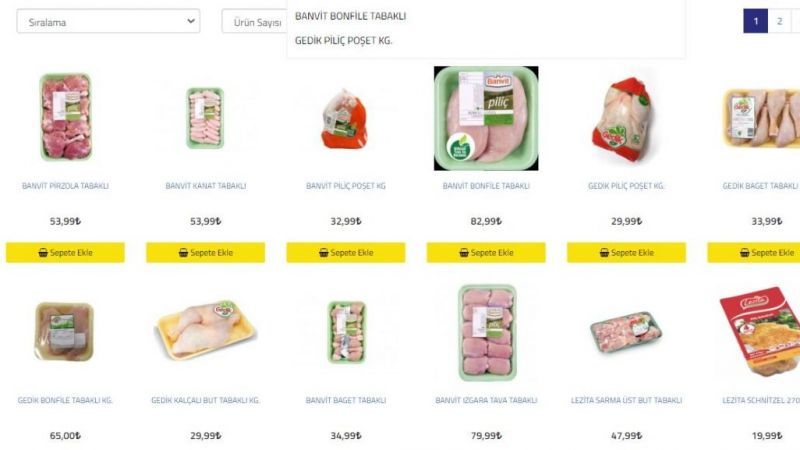Open Banvit Izgara Tava Tabaklı link
The height and width of the screenshot is (450, 800).
coord(486,401)
